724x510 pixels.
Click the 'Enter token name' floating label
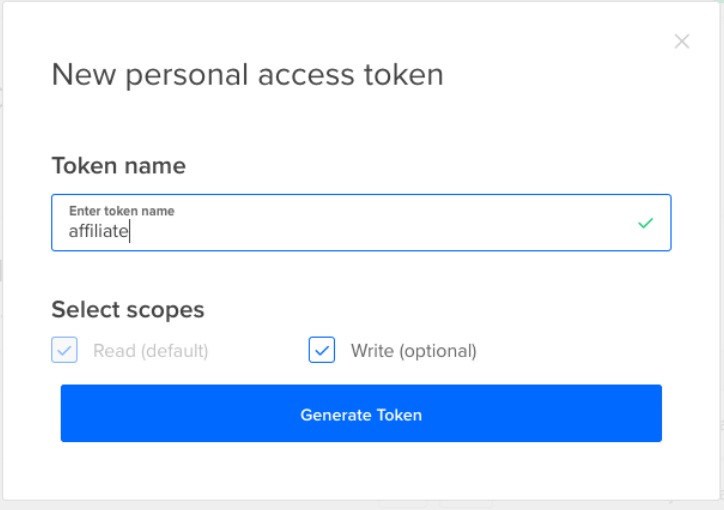[121, 211]
